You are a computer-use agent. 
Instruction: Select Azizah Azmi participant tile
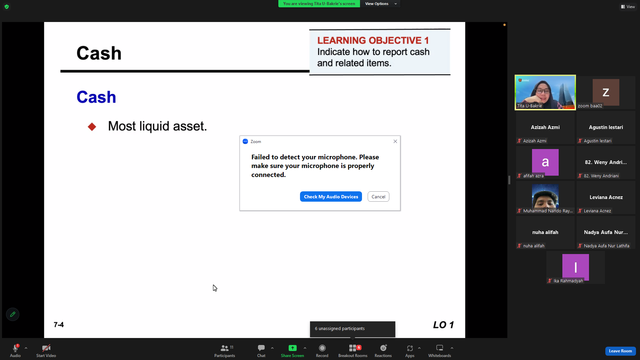pyautogui.click(x=545, y=128)
